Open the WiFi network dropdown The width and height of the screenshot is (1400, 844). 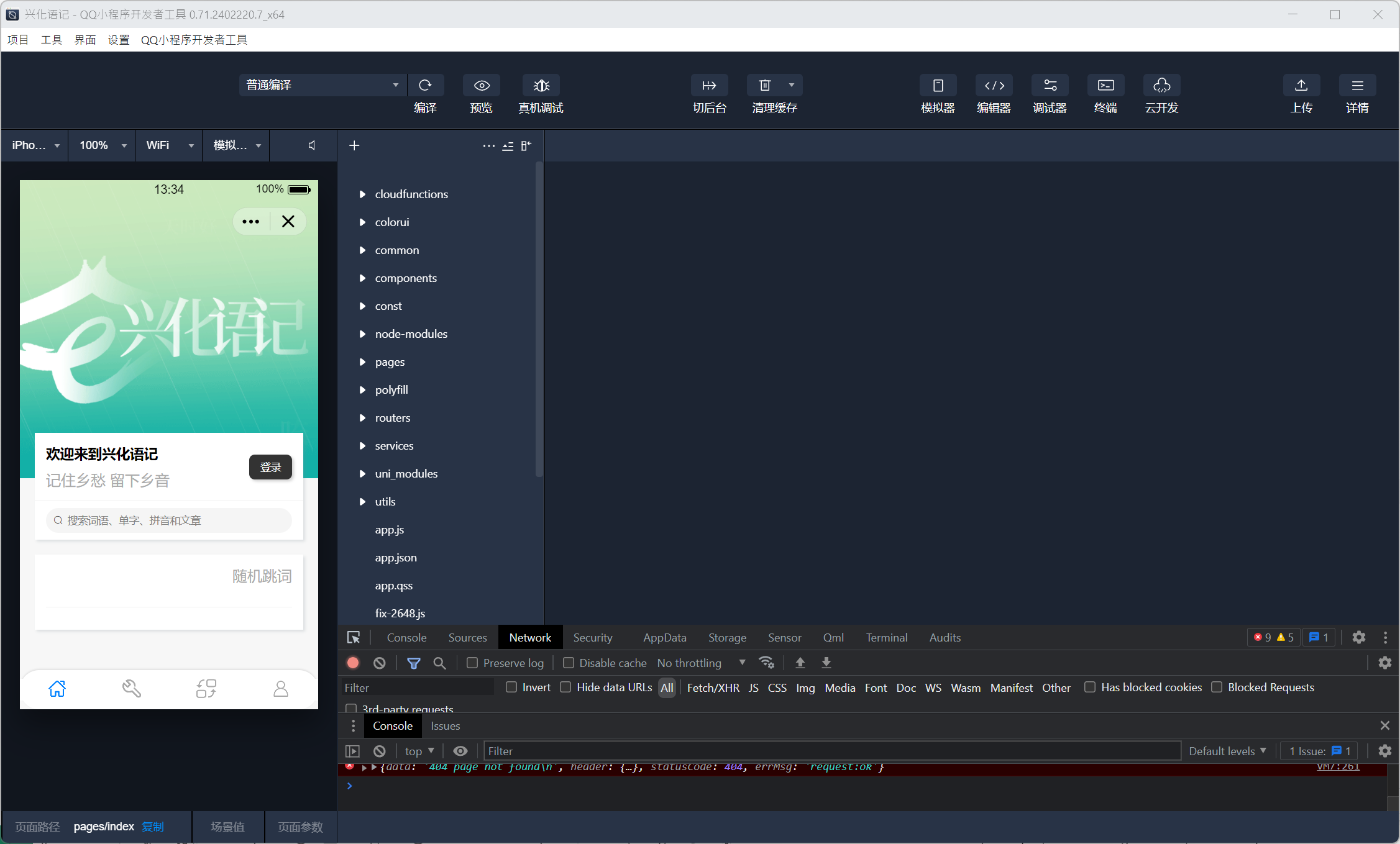pos(169,145)
